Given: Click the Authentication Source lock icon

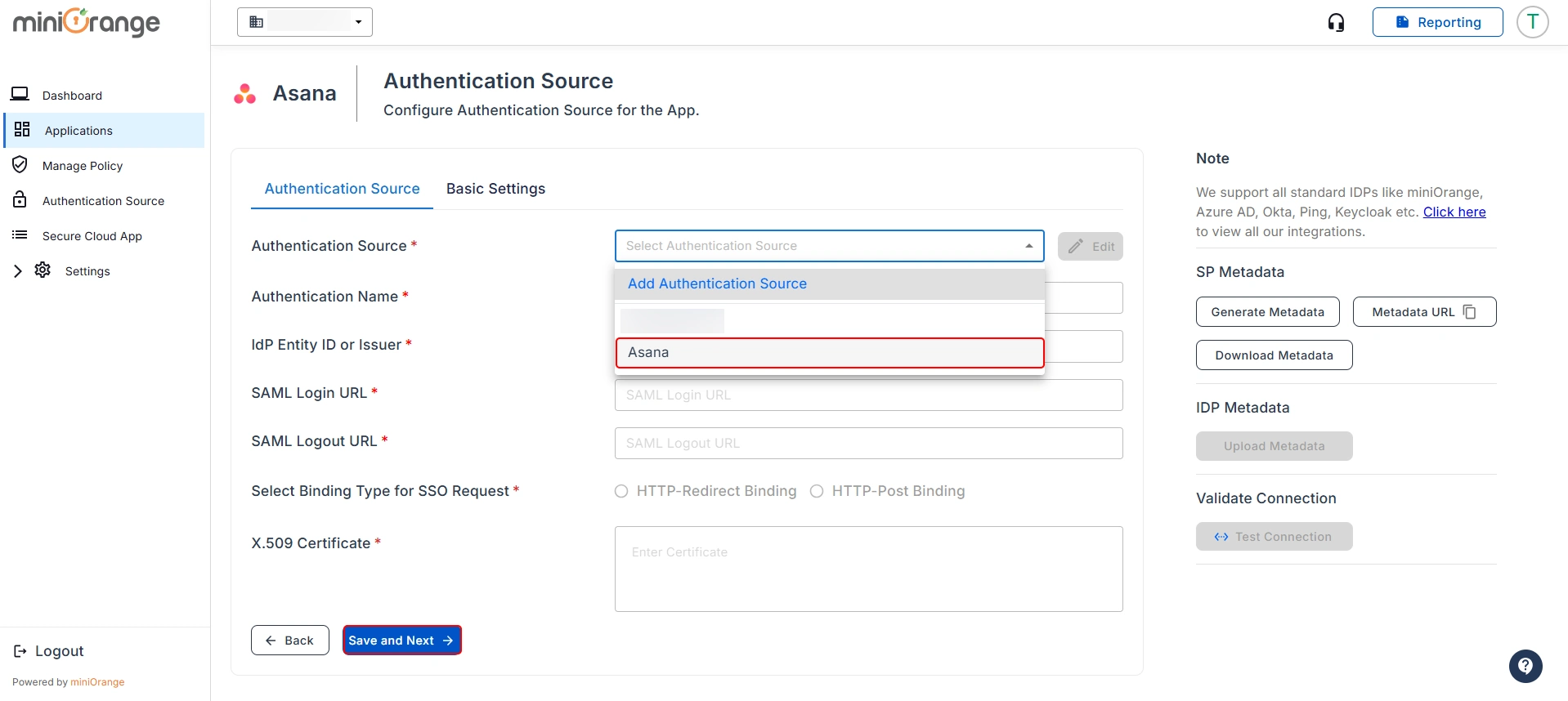Looking at the screenshot, I should coord(20,199).
